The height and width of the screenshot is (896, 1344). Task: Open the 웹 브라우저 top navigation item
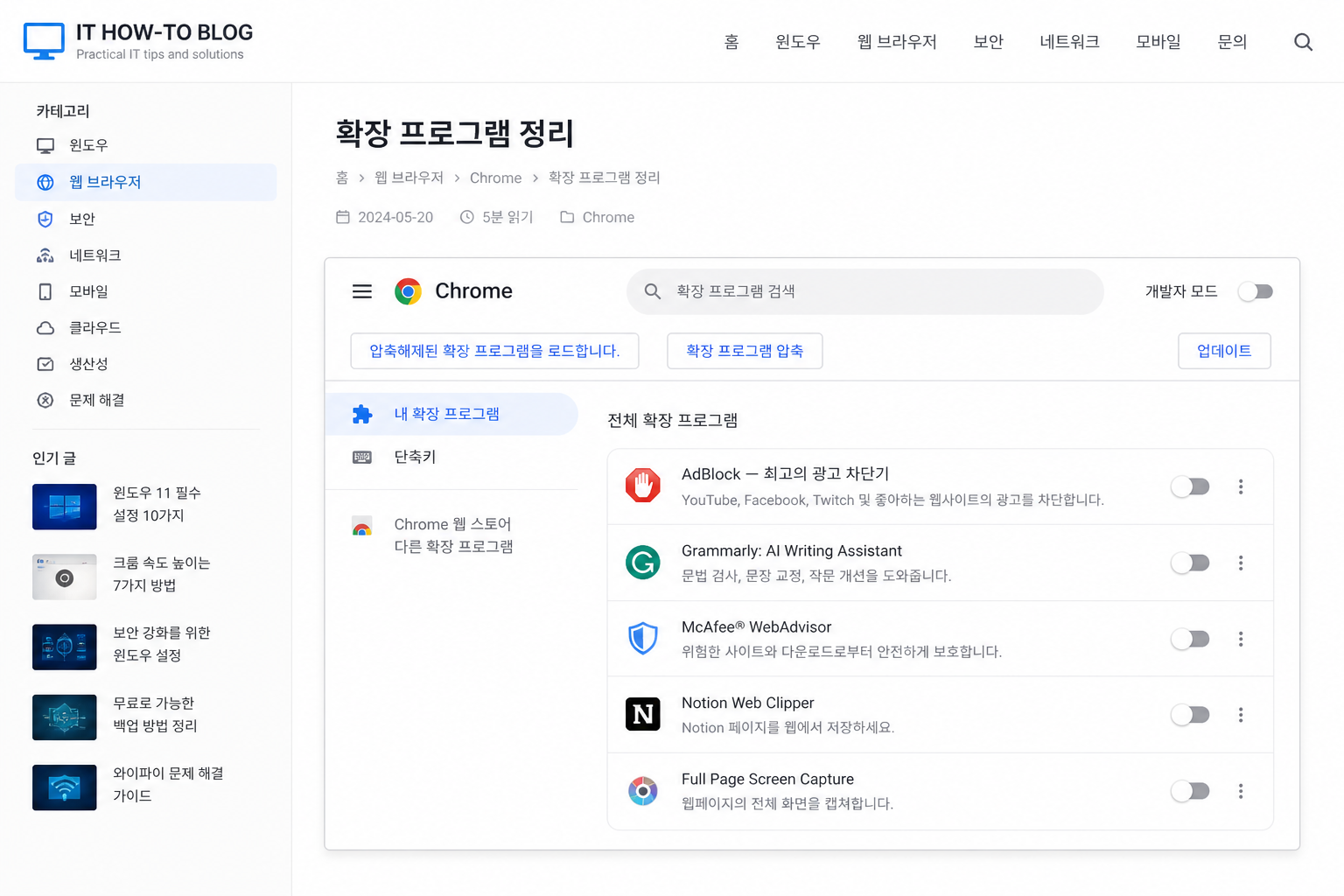(x=897, y=42)
